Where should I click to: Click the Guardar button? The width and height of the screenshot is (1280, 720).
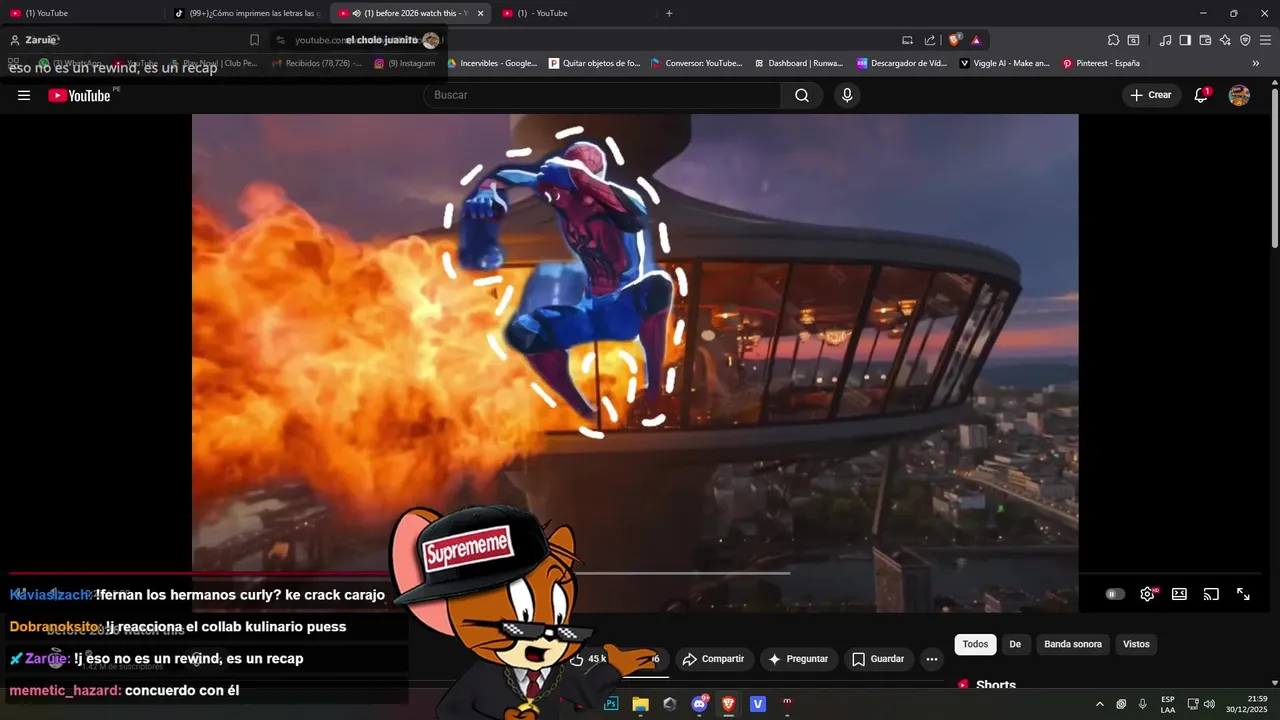878,659
